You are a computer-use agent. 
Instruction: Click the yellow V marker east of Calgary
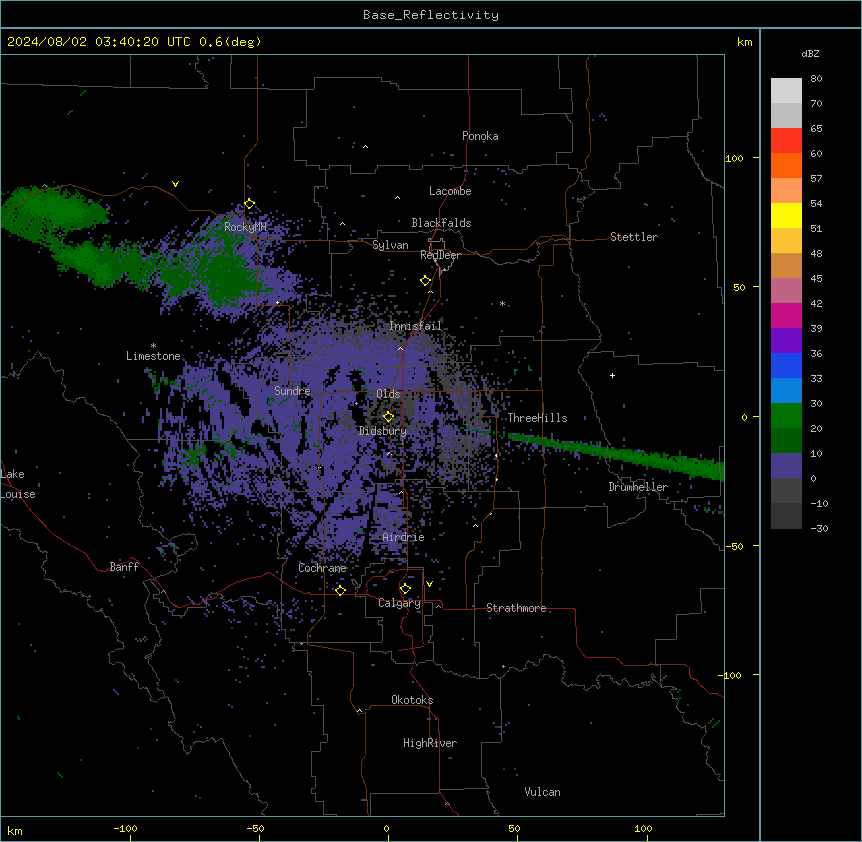coord(429,584)
